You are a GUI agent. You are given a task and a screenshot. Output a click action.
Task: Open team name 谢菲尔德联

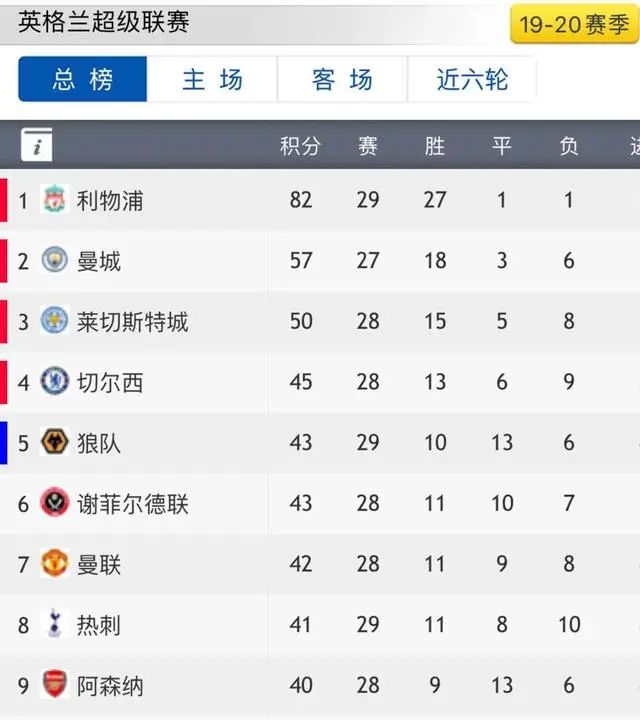click(133, 504)
